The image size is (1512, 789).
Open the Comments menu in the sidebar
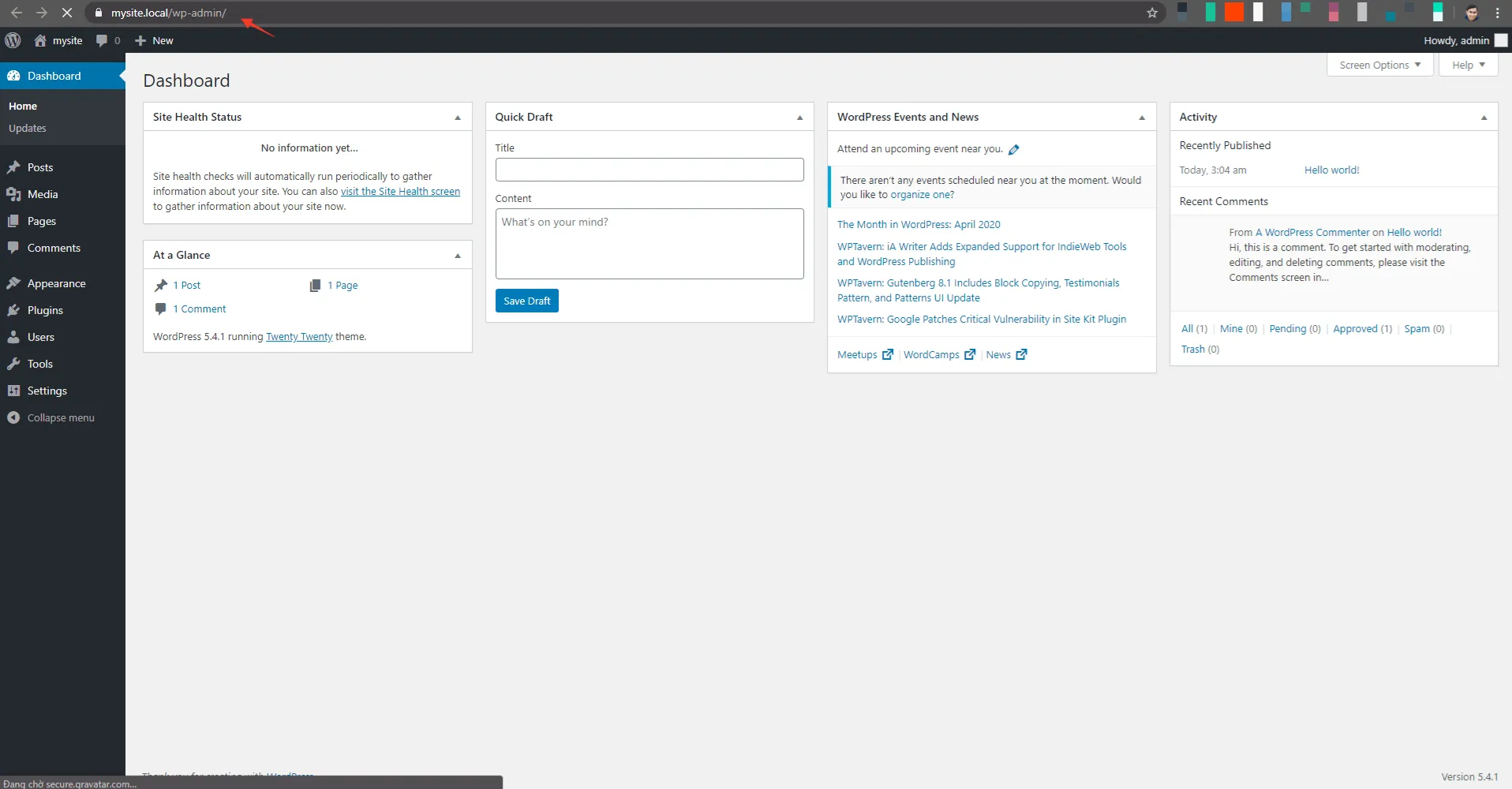(x=62, y=248)
